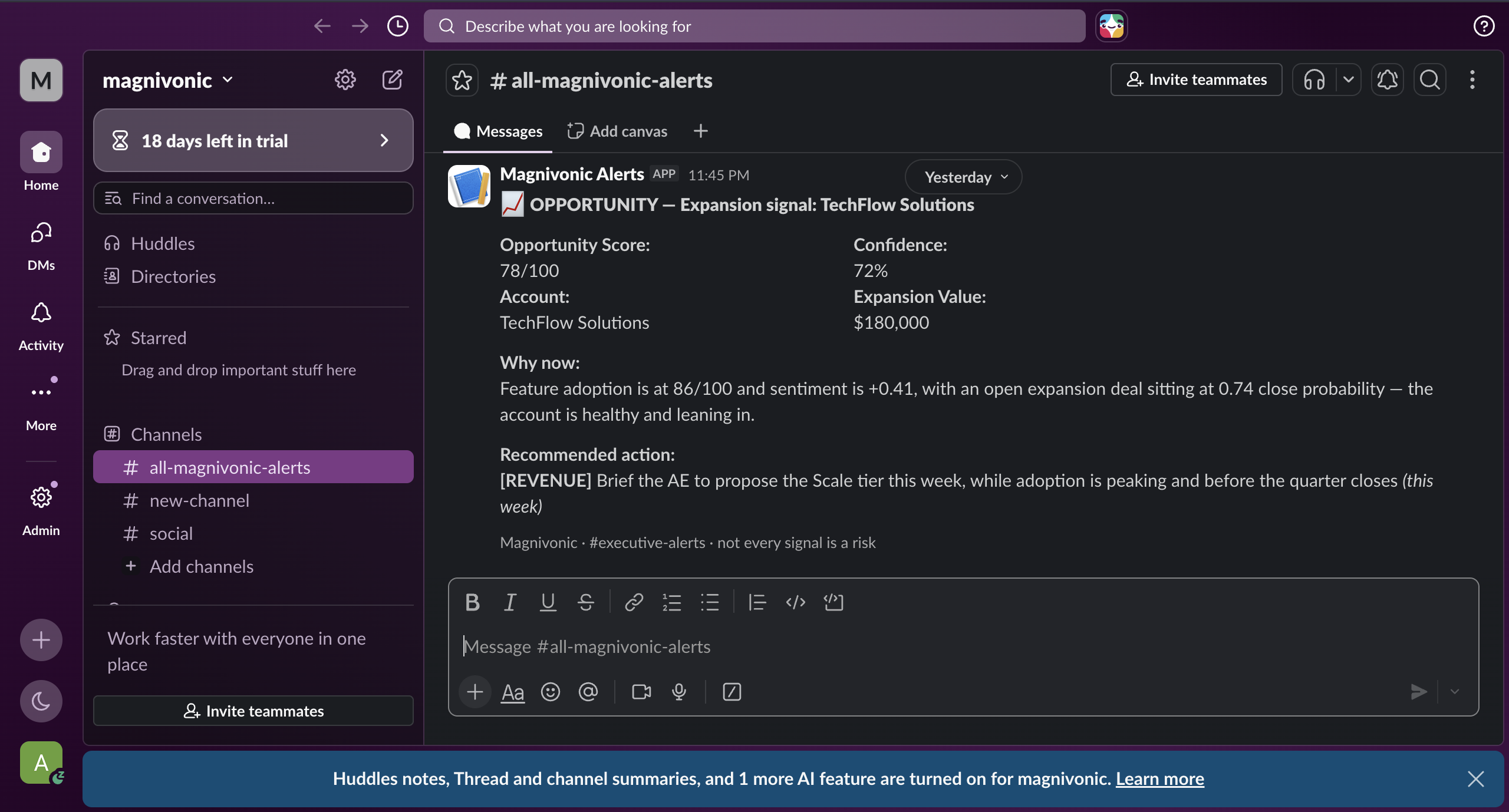
Task: Follow the Learn more link in banner
Action: tap(1159, 779)
